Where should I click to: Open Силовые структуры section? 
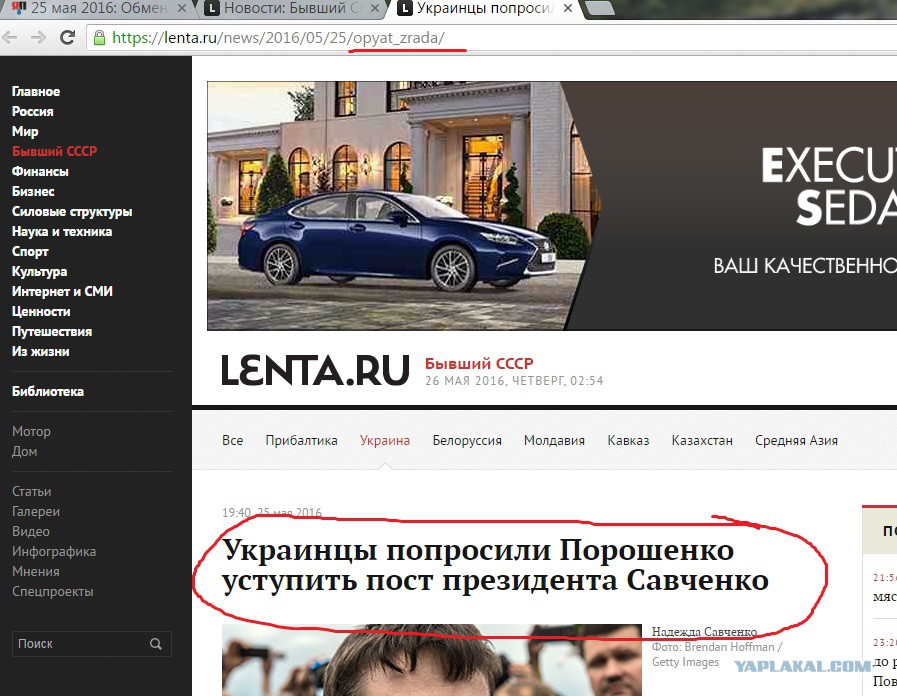(x=72, y=212)
